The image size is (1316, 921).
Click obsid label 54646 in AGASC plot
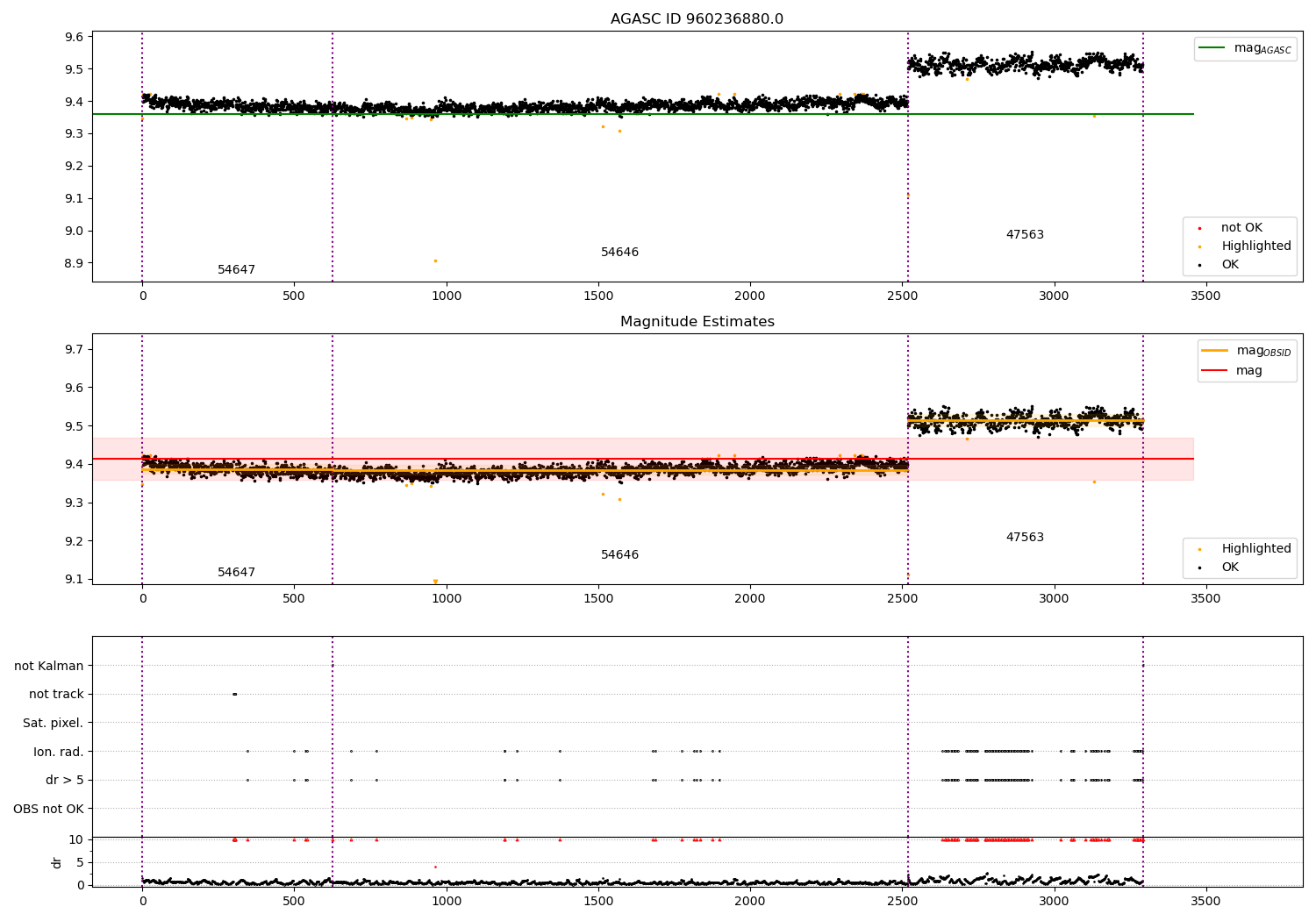coord(619,253)
